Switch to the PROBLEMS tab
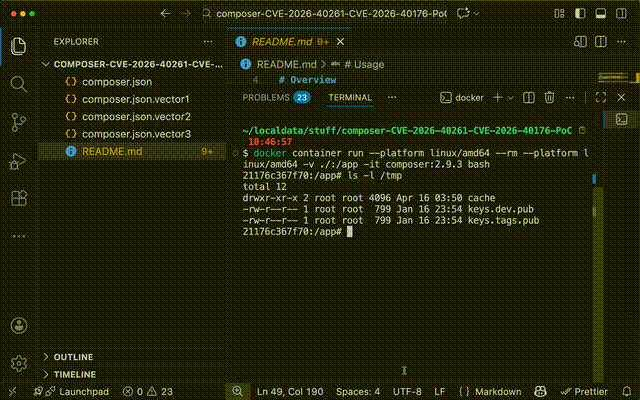Image resolution: width=640 pixels, height=400 pixels. click(265, 97)
